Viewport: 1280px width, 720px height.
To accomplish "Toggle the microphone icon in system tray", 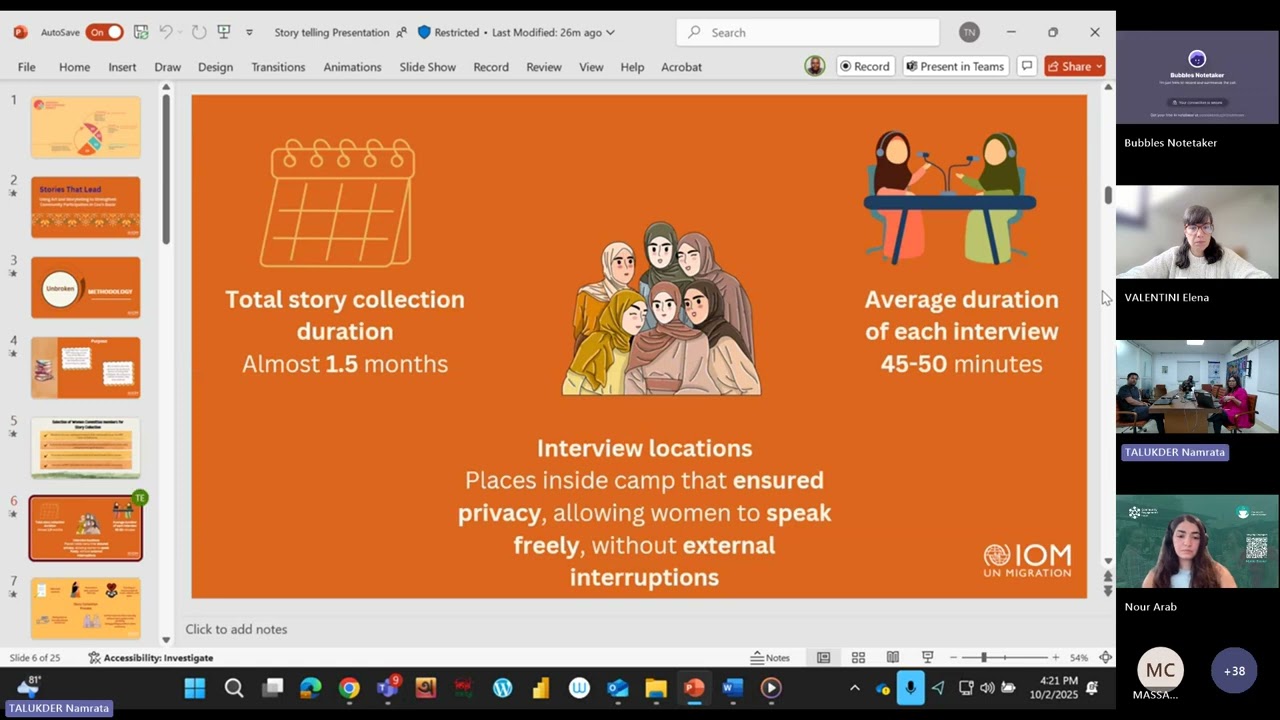I will click(910, 688).
